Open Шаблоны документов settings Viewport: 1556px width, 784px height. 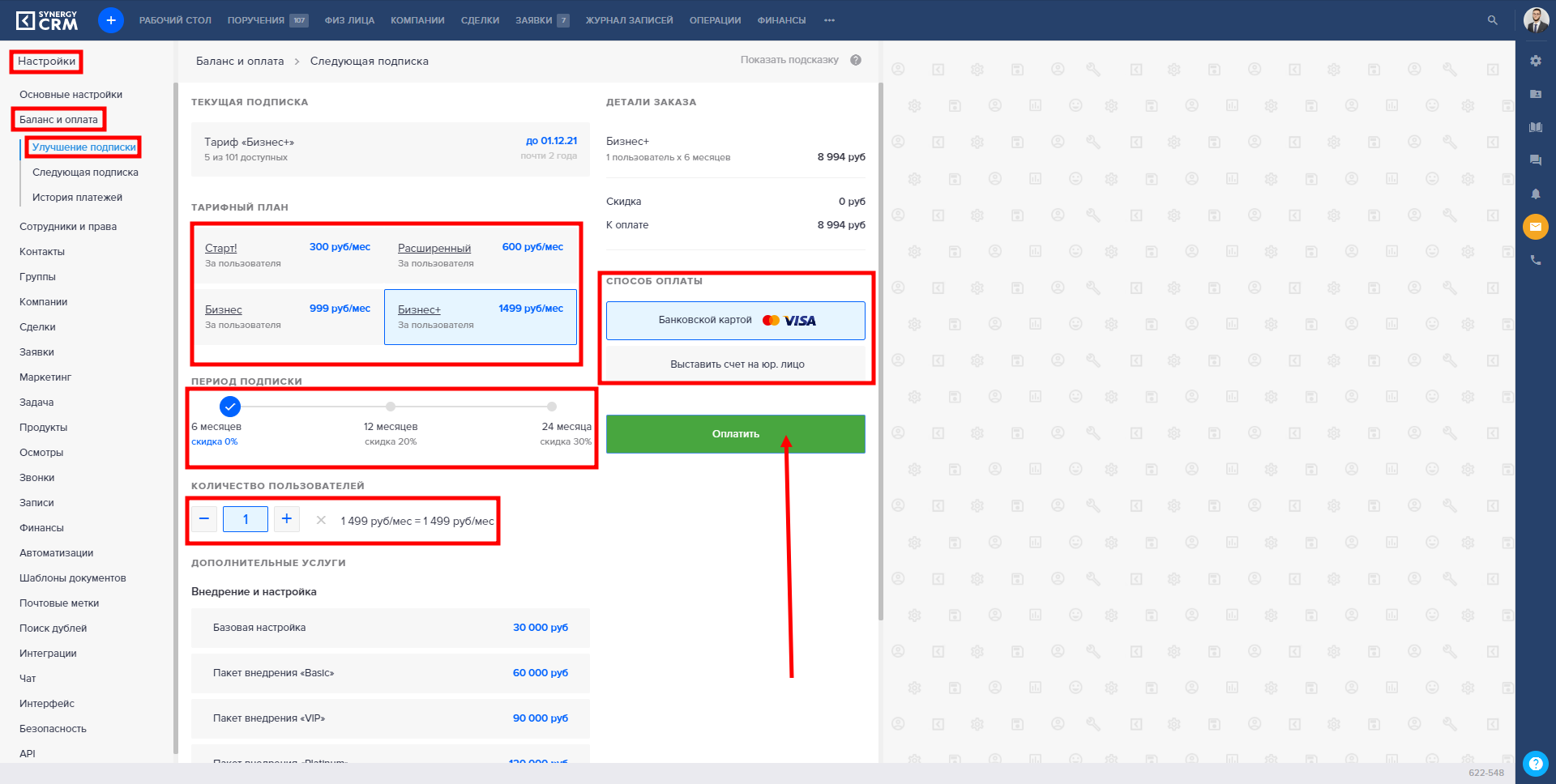coord(72,578)
